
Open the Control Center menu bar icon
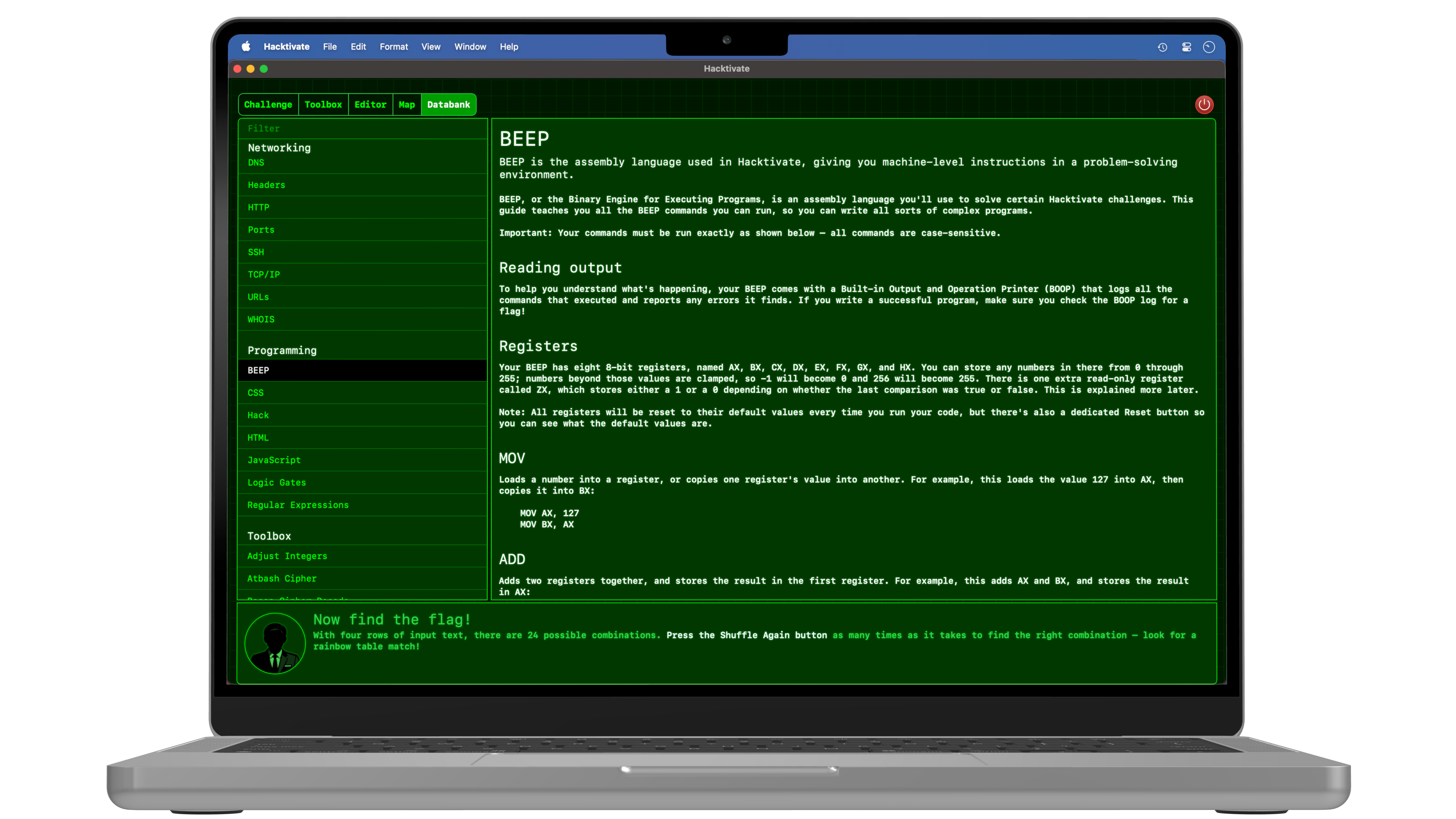[1186, 47]
